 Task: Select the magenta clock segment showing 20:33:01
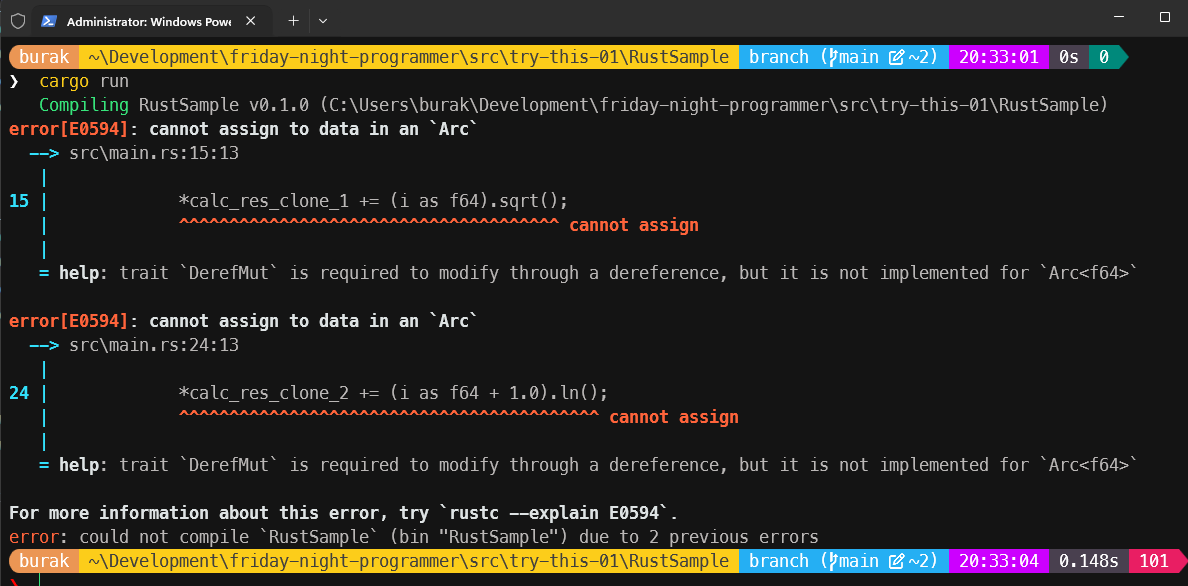[x=997, y=57]
